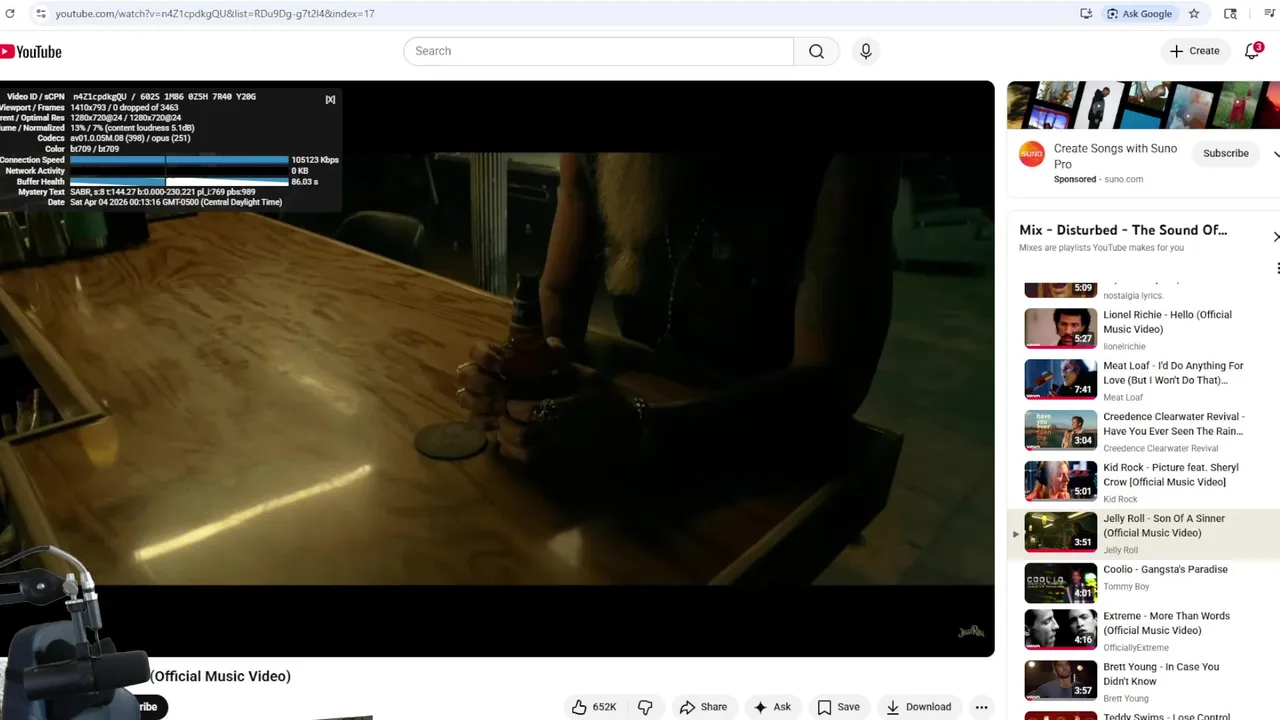The width and height of the screenshot is (1280, 720).
Task: Play Lionel Richie Hello thumbnail
Action: point(1061,328)
